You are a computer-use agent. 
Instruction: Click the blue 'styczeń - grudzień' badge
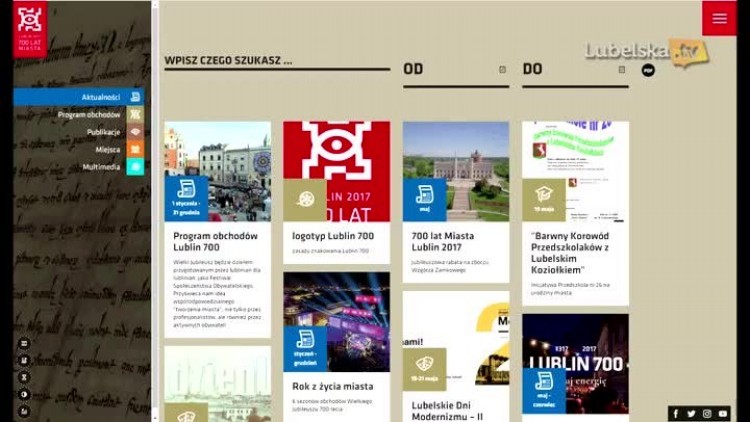pos(305,349)
